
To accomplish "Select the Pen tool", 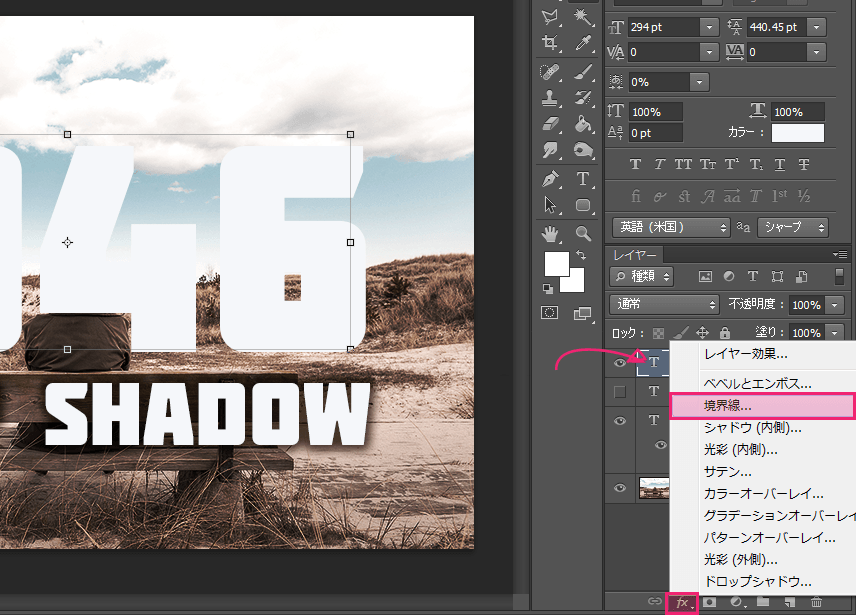I will tap(551, 178).
